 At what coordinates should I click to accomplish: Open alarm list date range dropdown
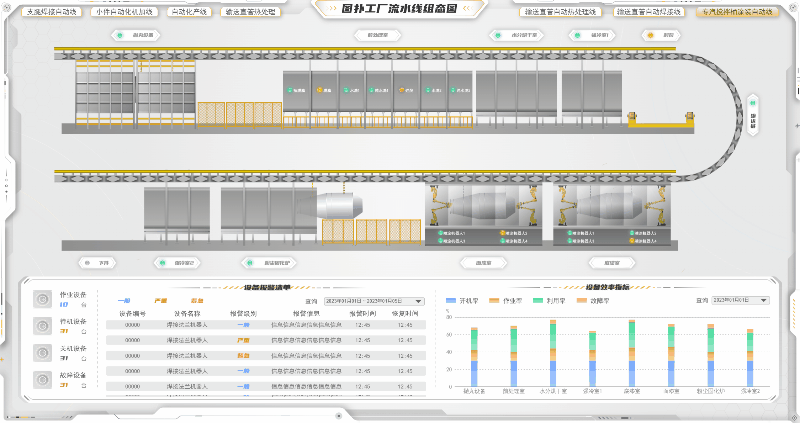[374, 301]
